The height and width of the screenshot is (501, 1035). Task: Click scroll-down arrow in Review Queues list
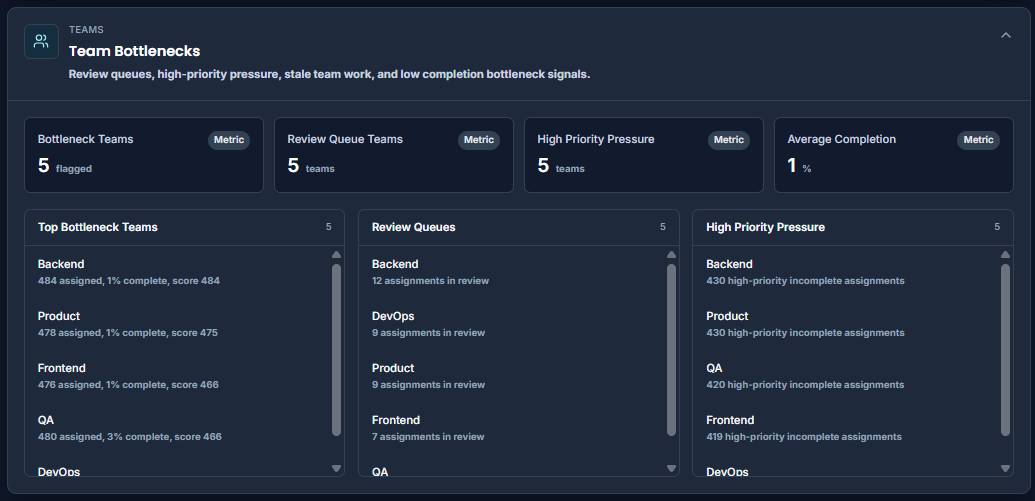[x=671, y=469]
